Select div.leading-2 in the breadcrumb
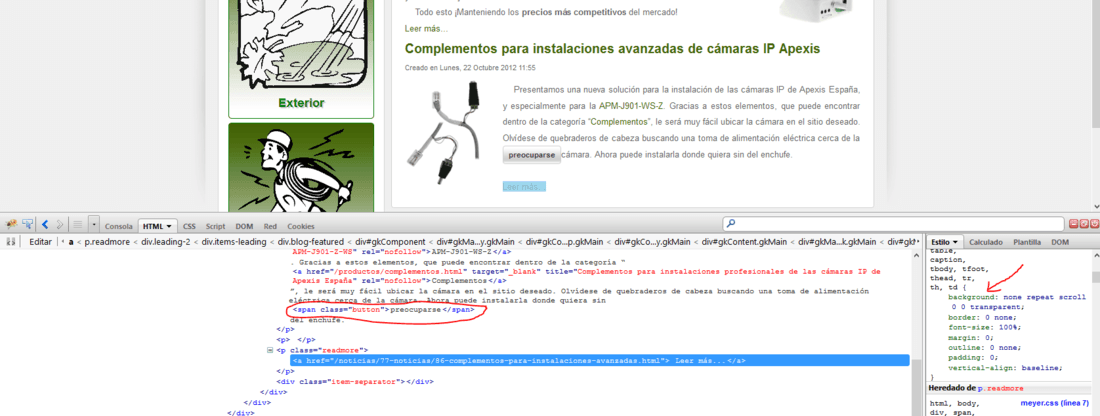Image resolution: width=1100 pixels, height=416 pixels. [x=166, y=241]
